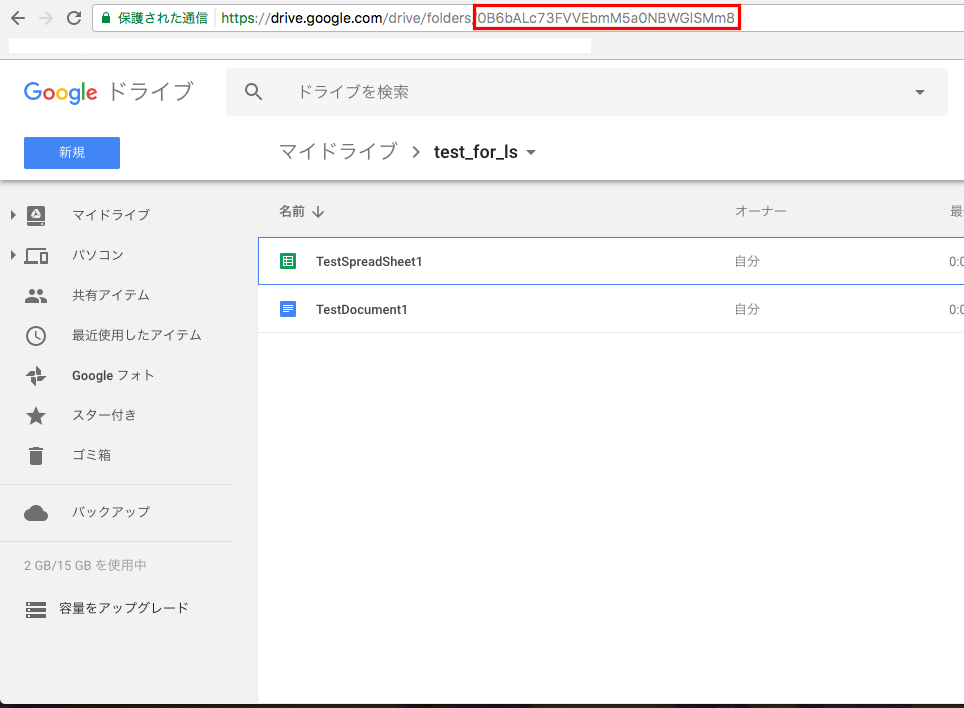Open the trash (ゴミ箱) icon
964x708 pixels.
click(36, 455)
